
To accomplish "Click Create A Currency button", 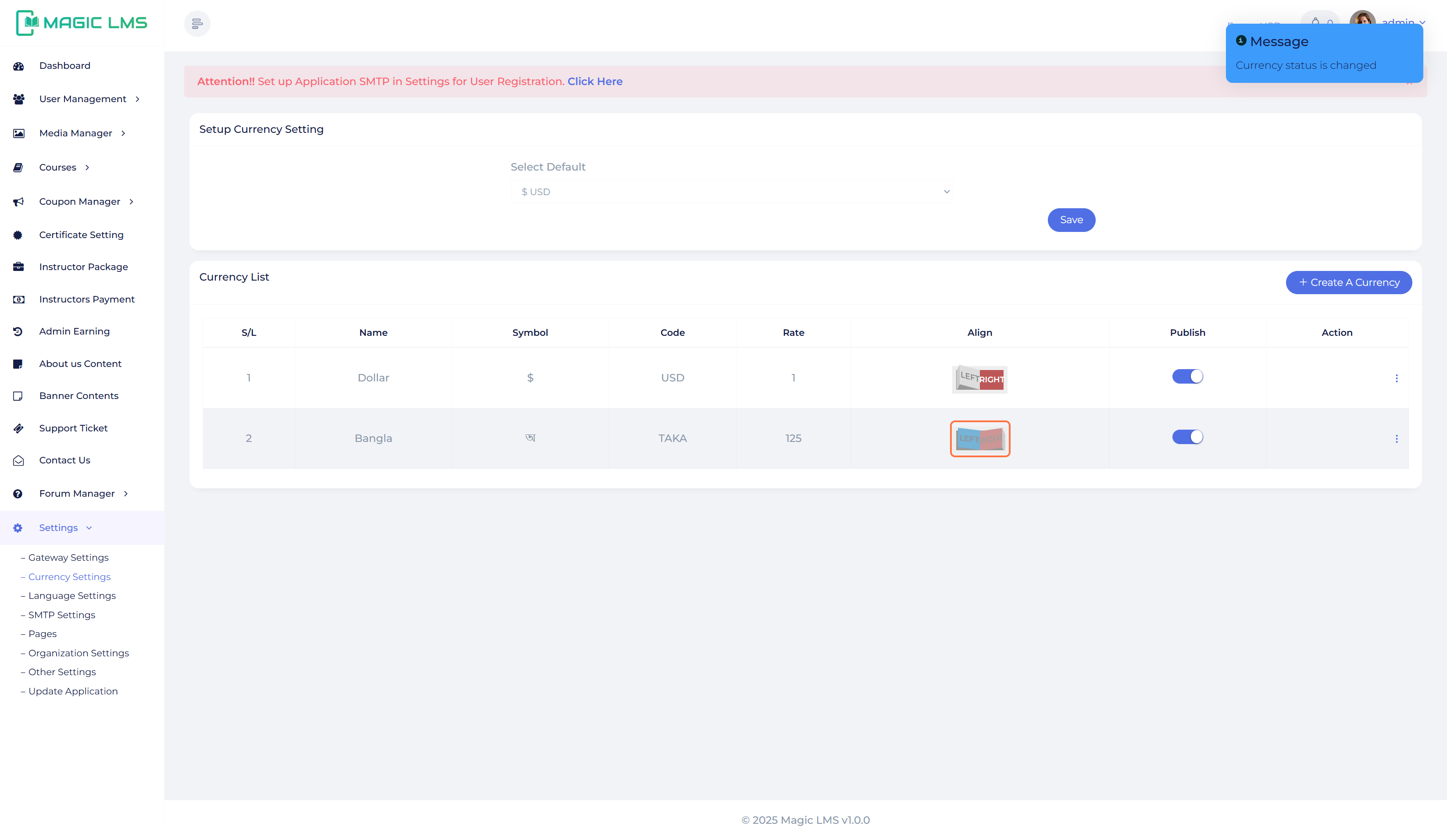I will click(1348, 282).
